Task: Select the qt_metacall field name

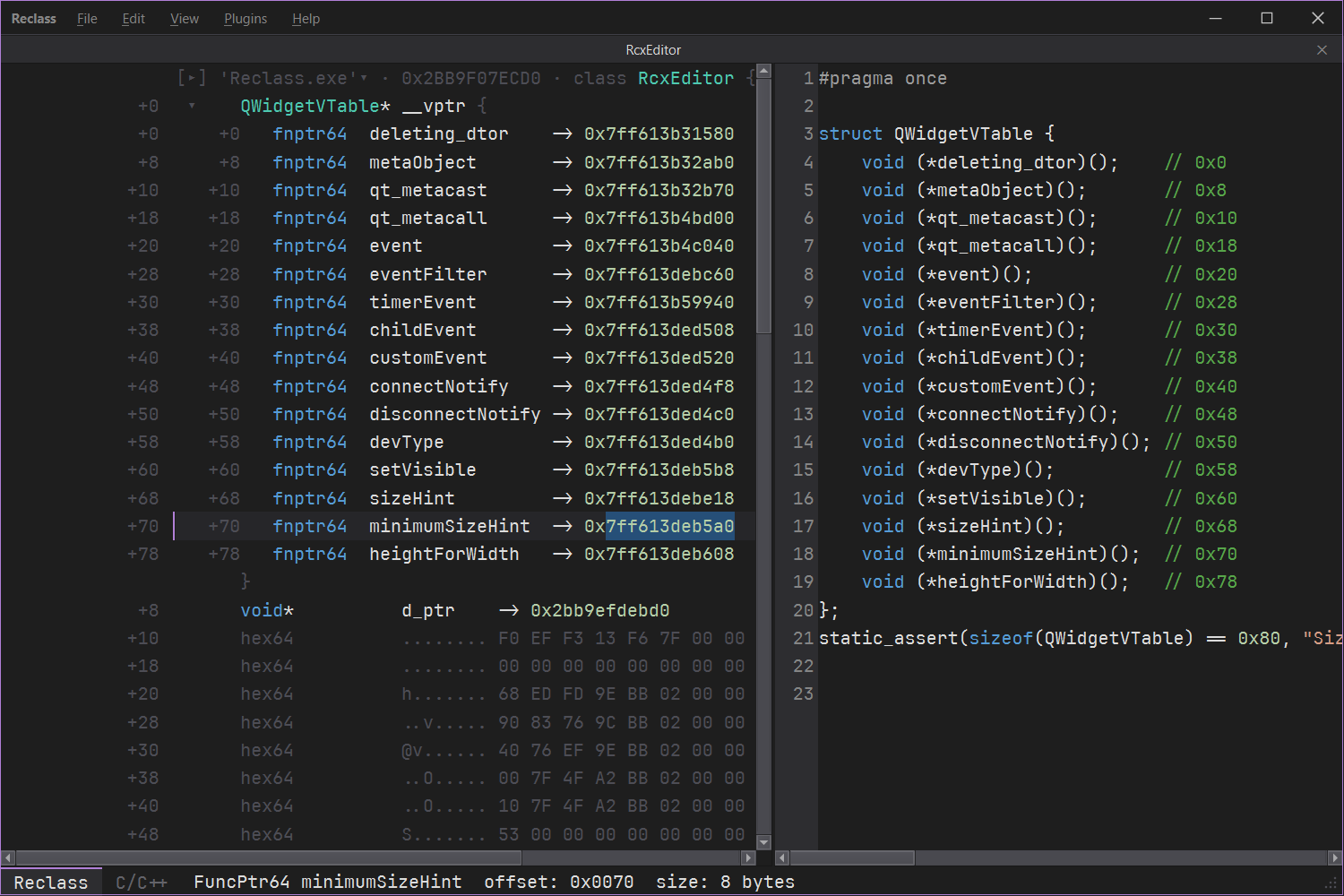Action: (x=428, y=218)
